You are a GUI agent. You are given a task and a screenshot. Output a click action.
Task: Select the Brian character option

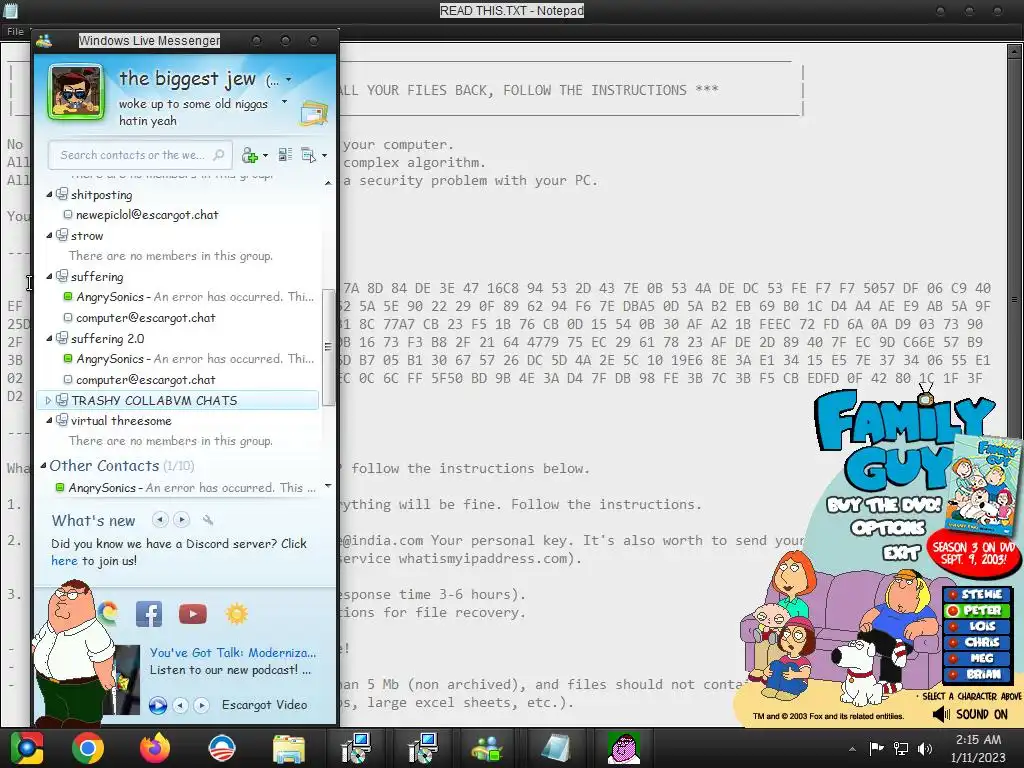pos(976,675)
